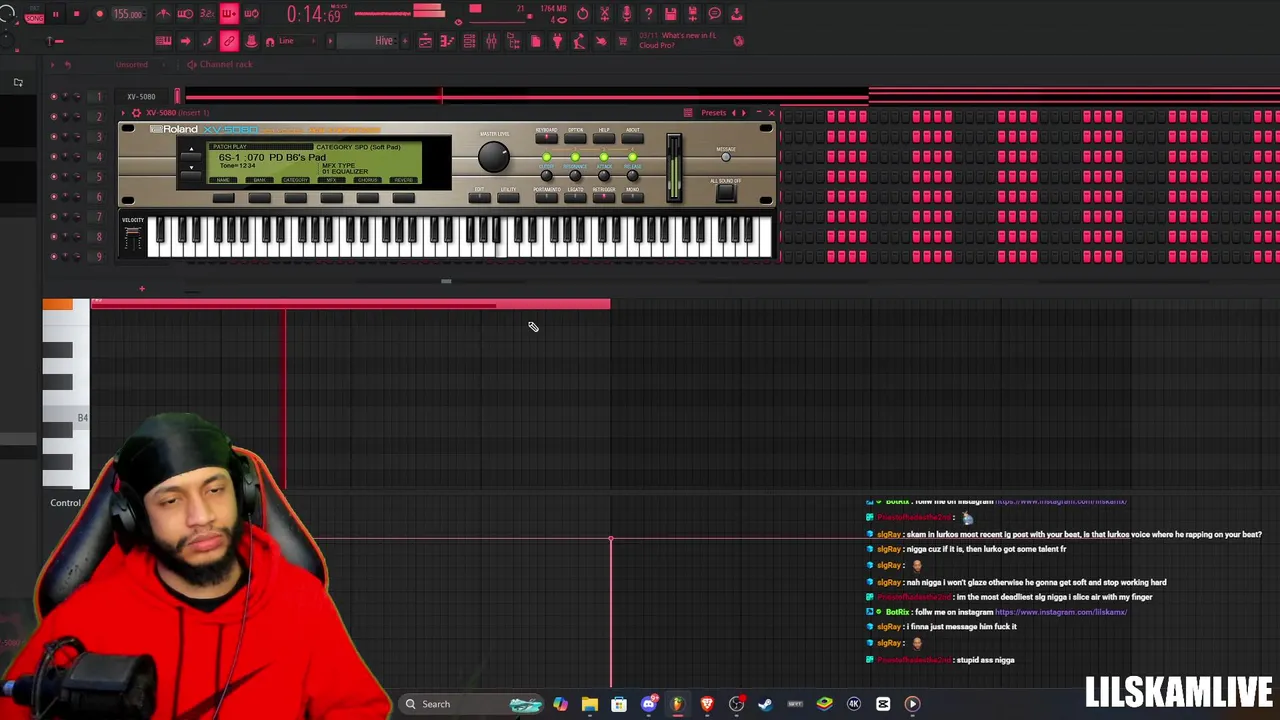Image resolution: width=1280 pixels, height=720 pixels.
Task: Disable the highlighted link/multilink controllers icon
Action: tap(229, 41)
